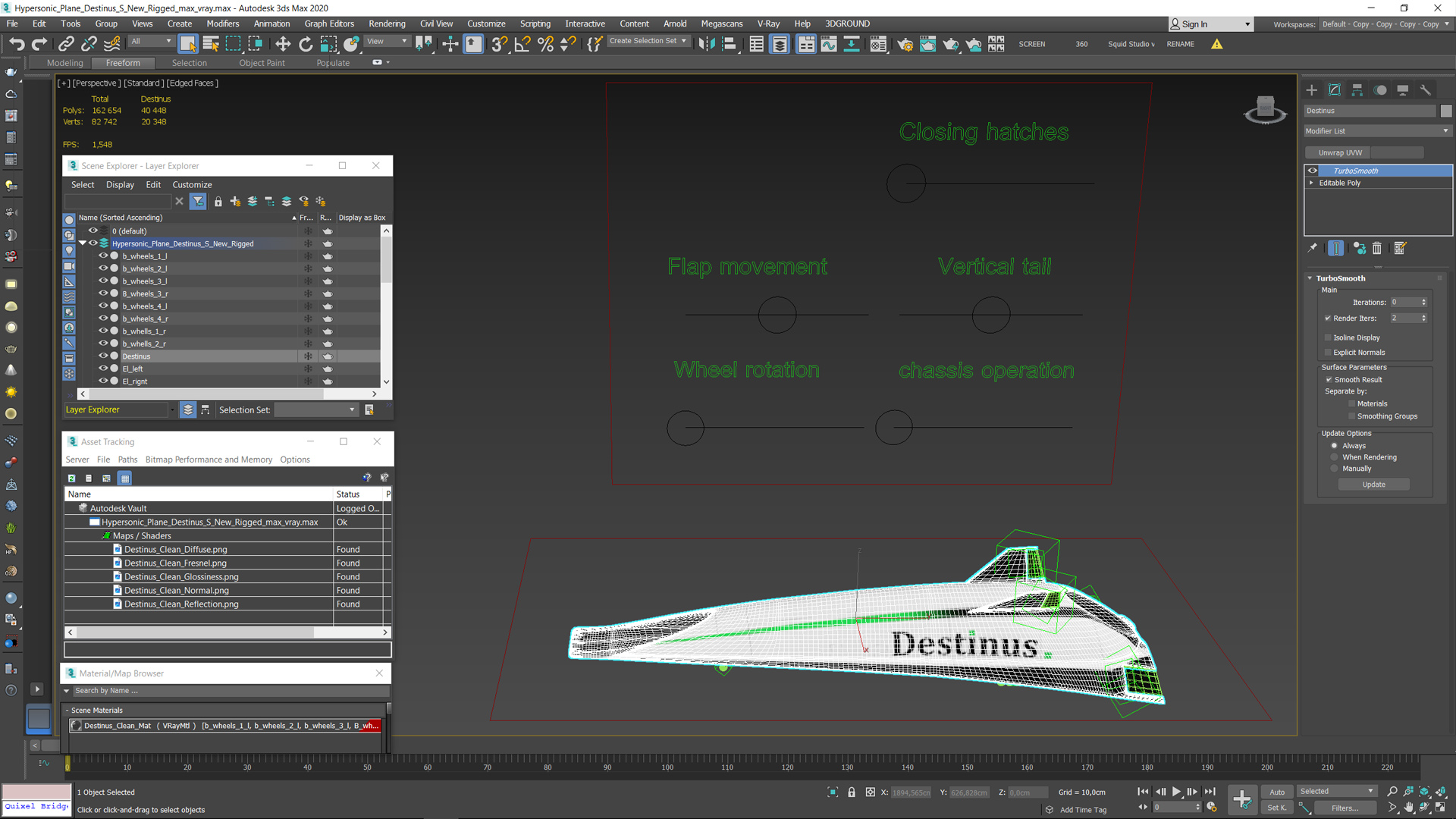Choose Select and Move tool
The width and height of the screenshot is (1456, 819).
click(x=283, y=44)
